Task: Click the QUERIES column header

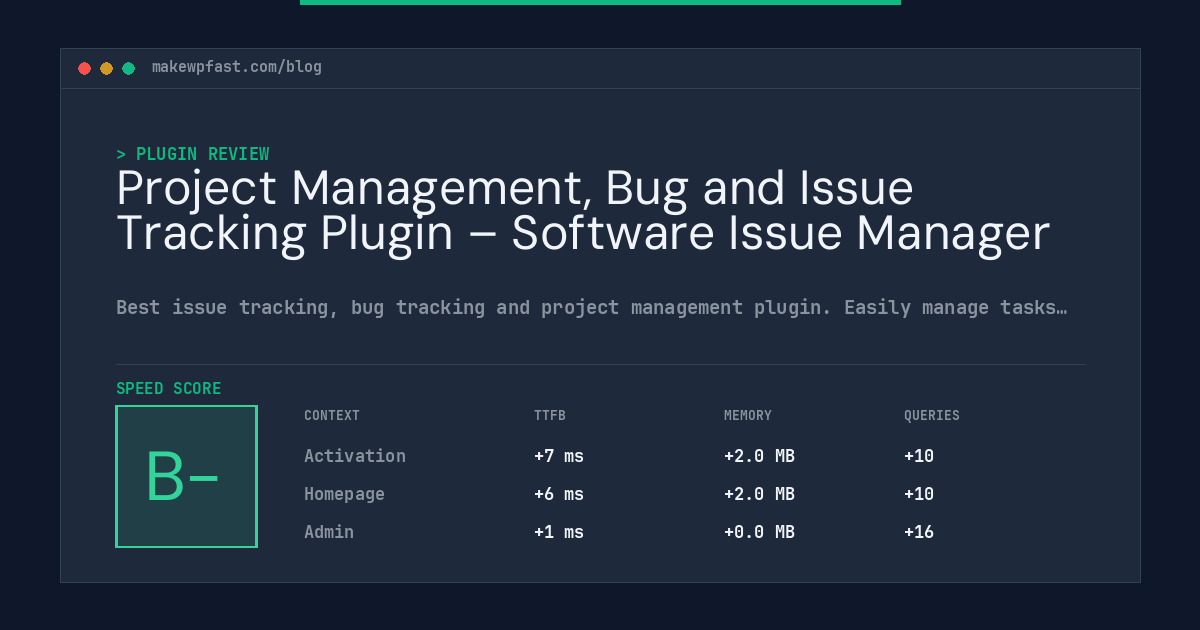Action: 932,415
